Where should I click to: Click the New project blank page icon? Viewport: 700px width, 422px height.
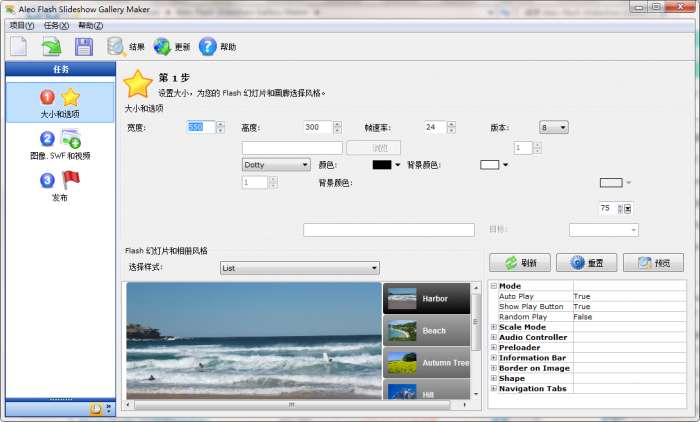18,46
